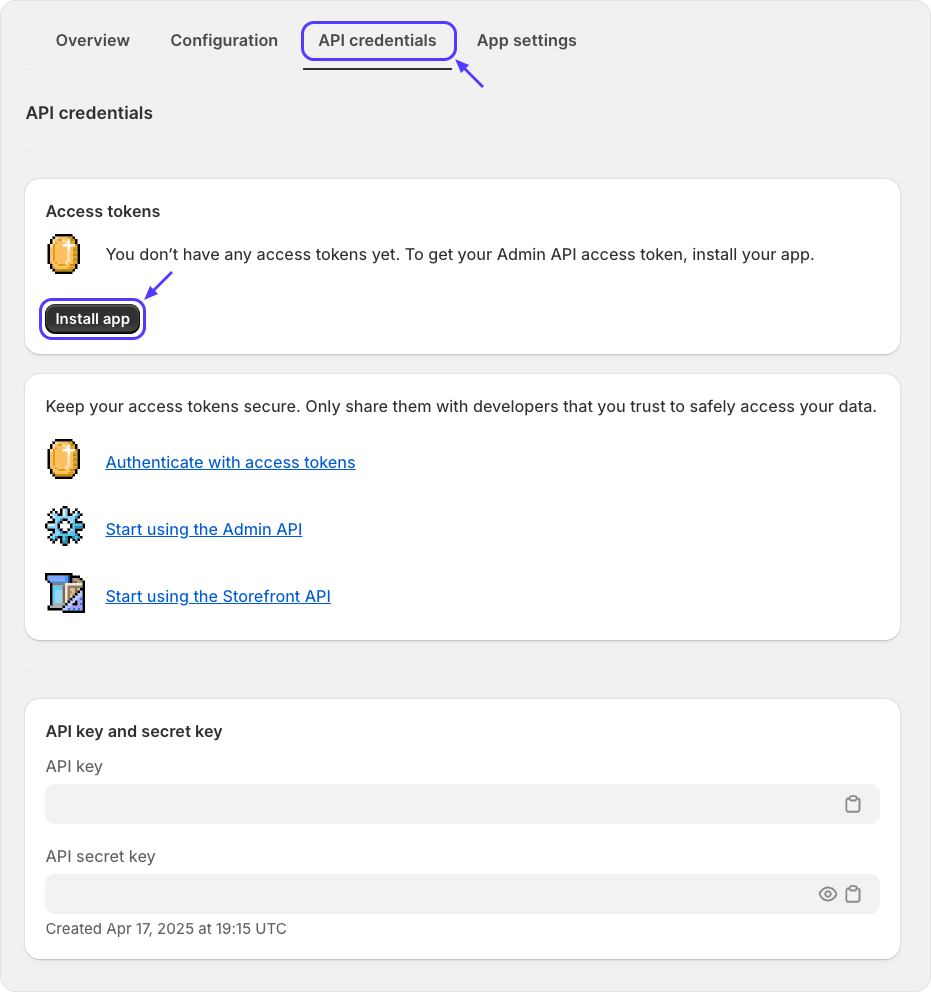Select the API credentials tab
The height and width of the screenshot is (992, 931).
377,41
